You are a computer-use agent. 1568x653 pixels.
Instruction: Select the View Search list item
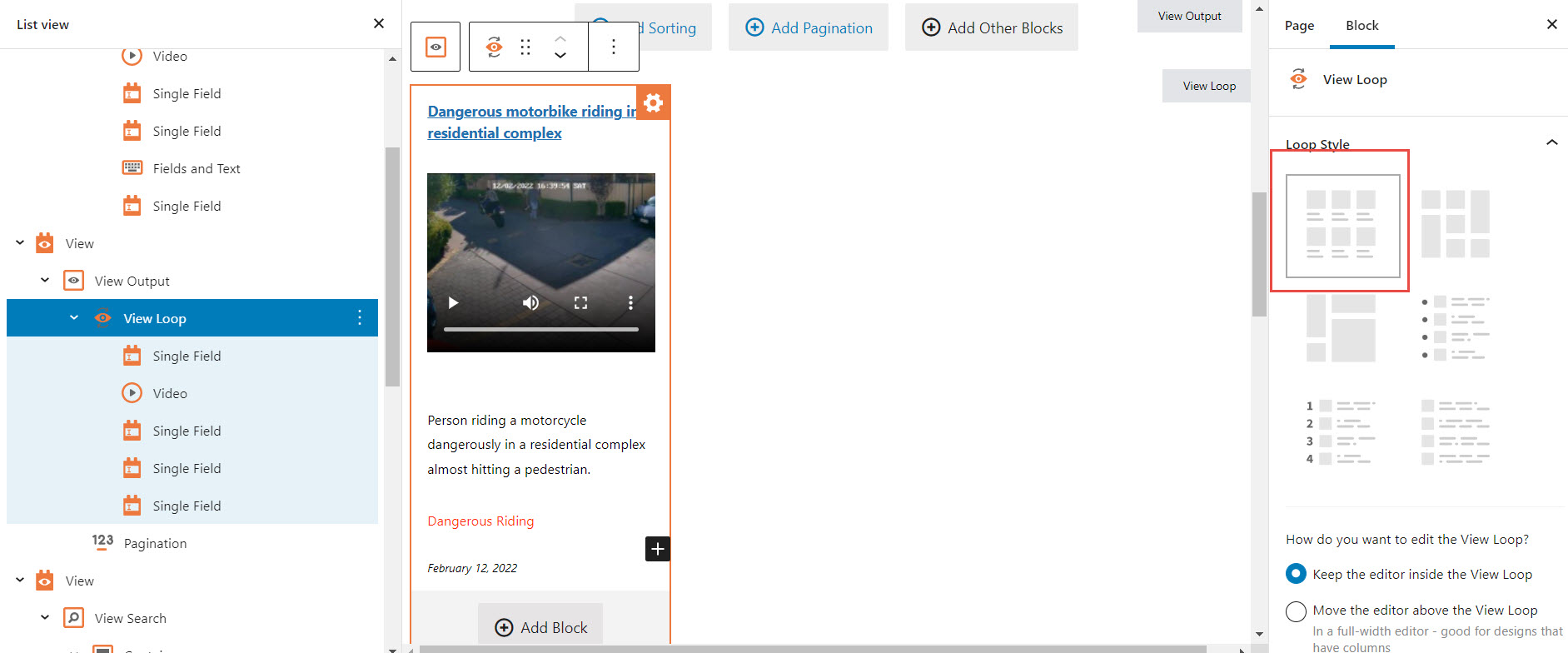(x=192, y=618)
